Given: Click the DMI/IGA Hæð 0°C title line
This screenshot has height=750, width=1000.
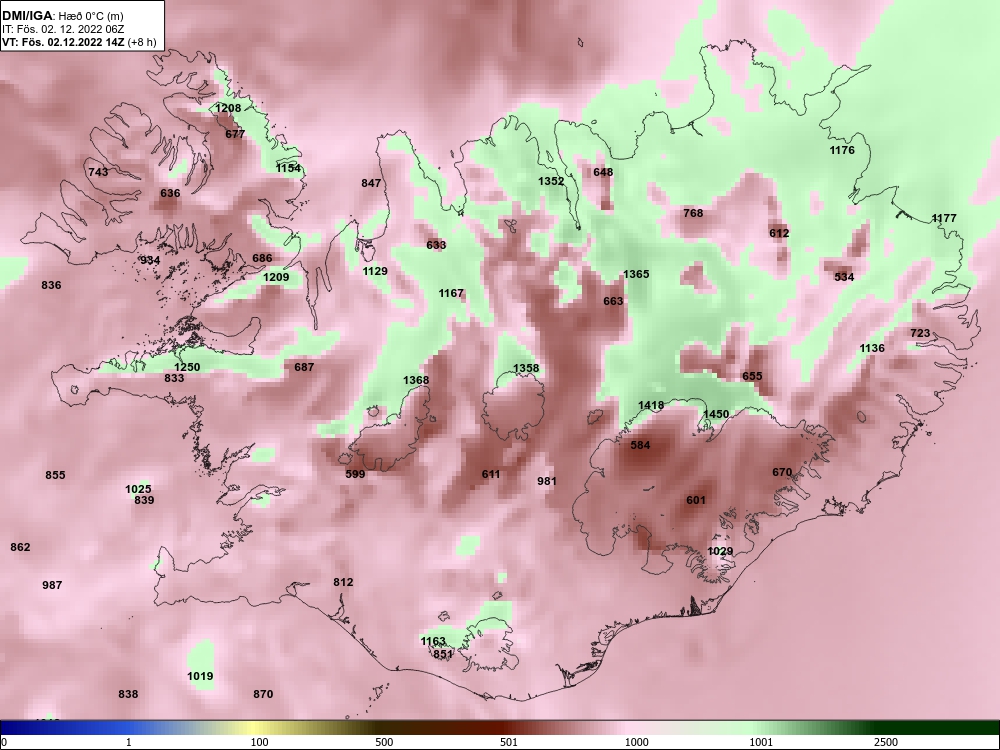Looking at the screenshot, I should pyautogui.click(x=62, y=16).
